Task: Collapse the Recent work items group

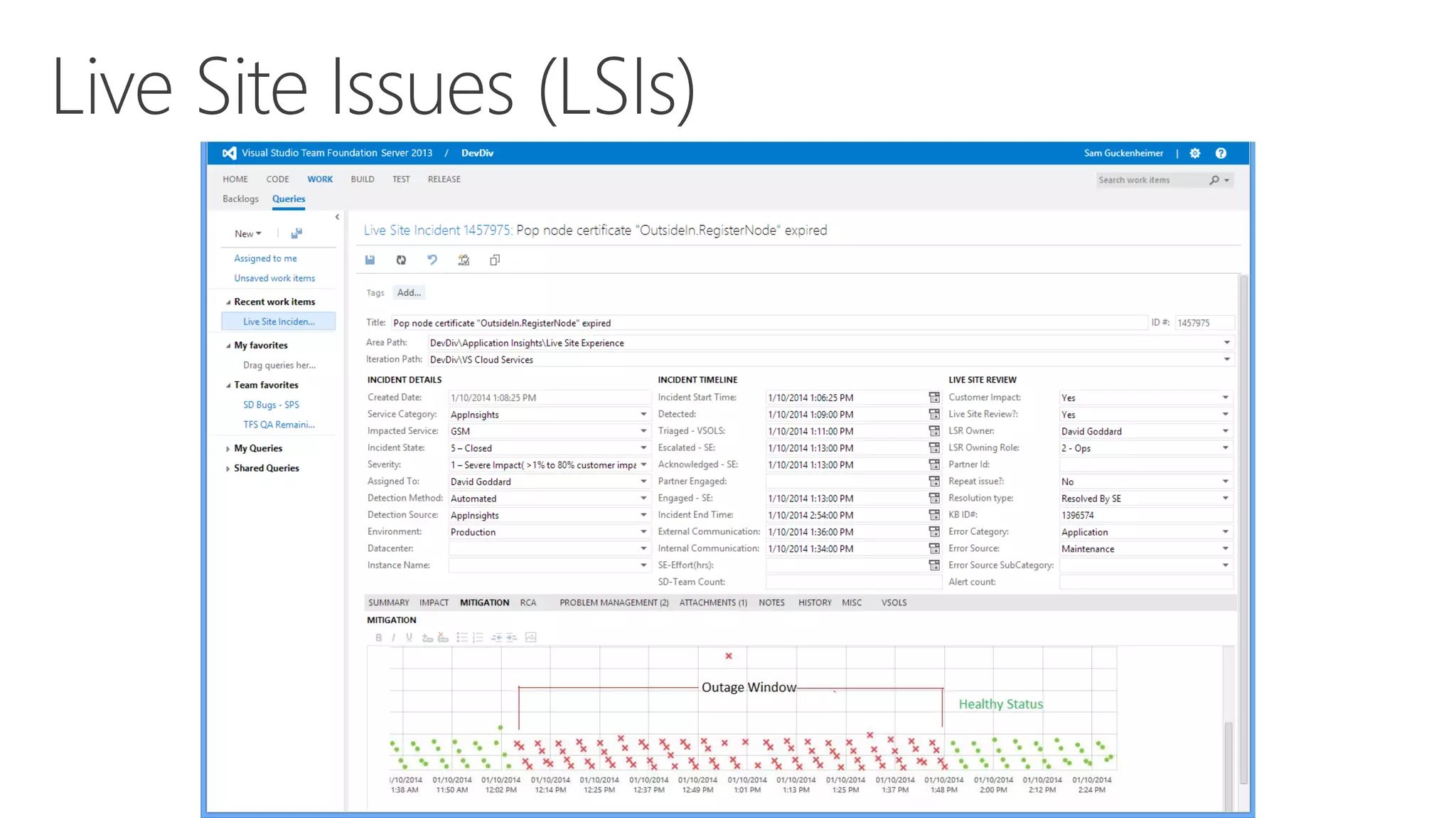Action: coord(228,302)
